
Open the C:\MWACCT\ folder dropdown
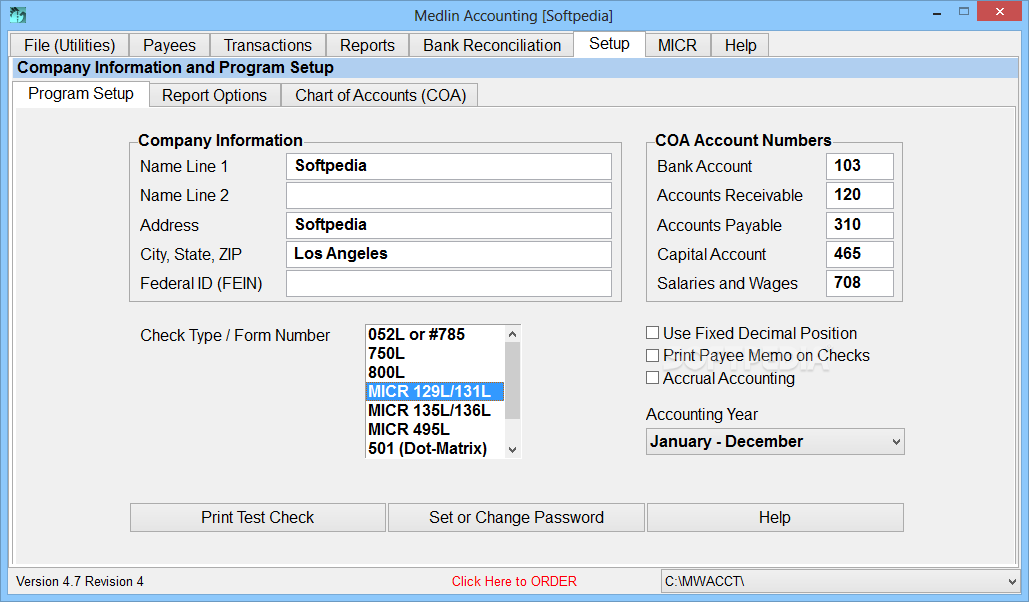pyautogui.click(x=840, y=582)
